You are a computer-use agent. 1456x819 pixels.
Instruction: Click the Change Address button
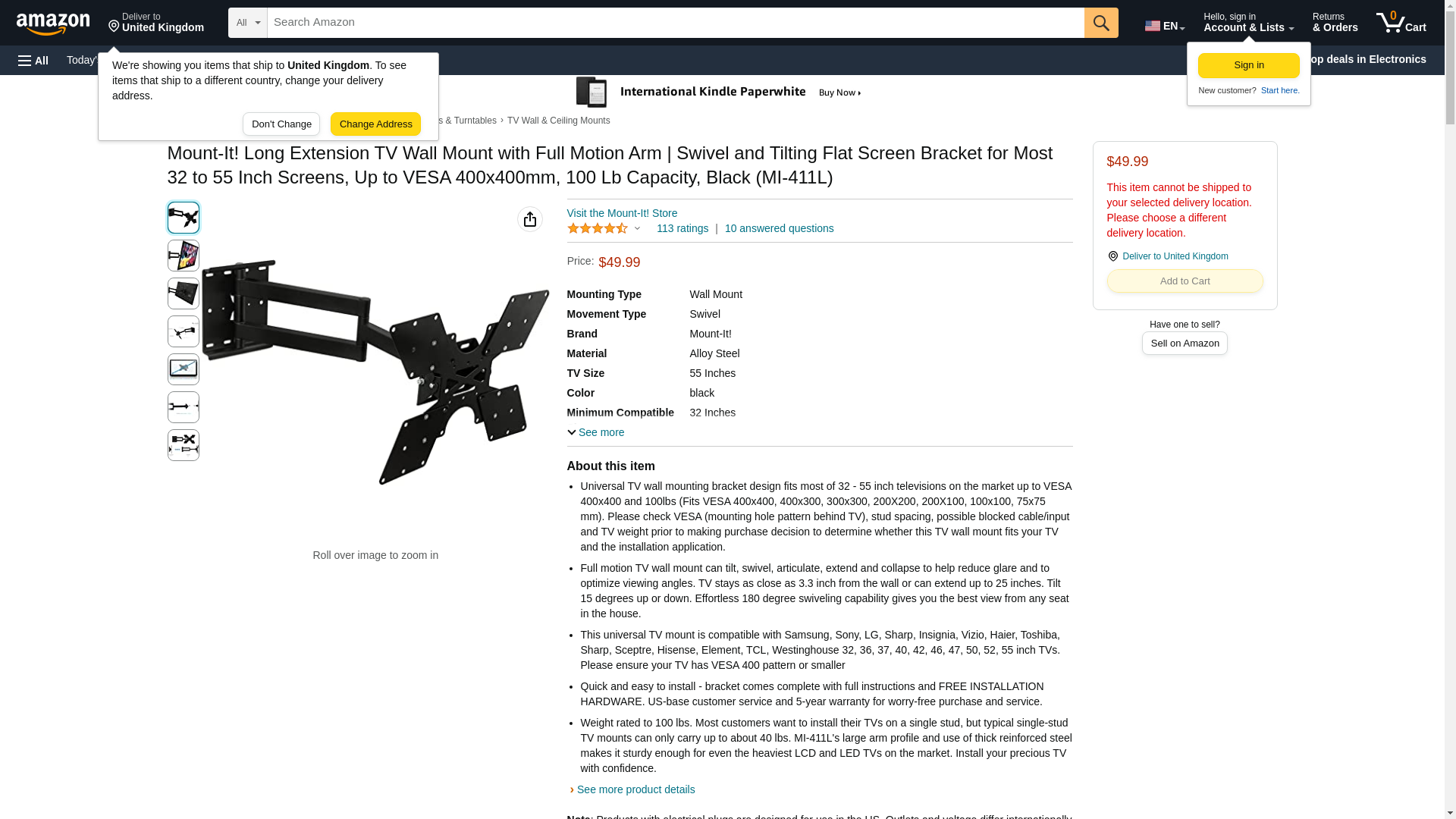coord(375,124)
